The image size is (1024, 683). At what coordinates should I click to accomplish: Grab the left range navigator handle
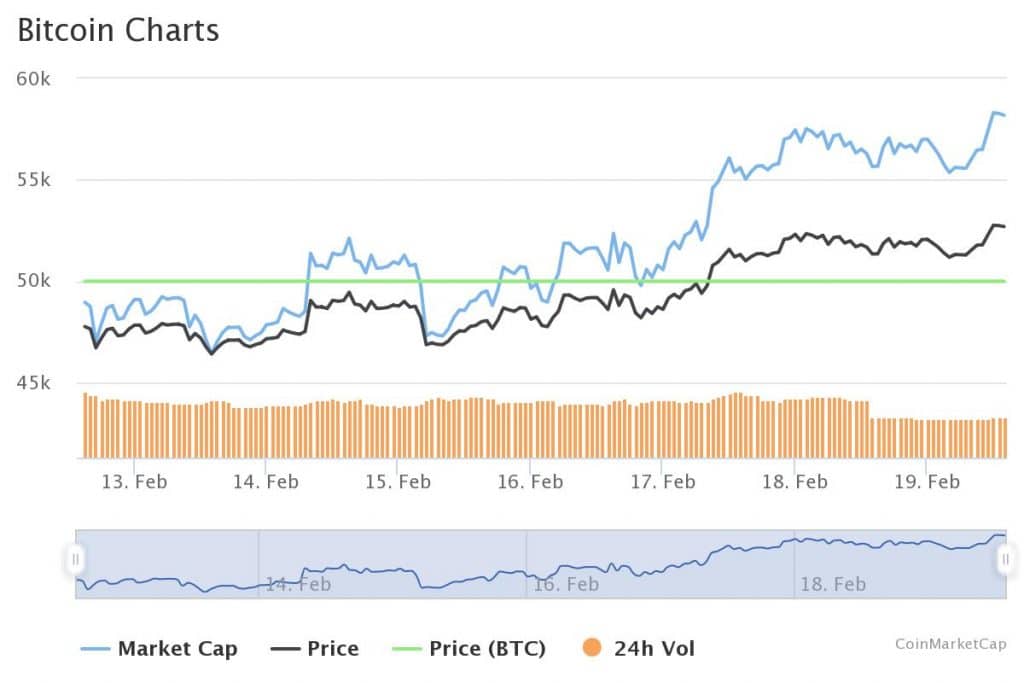tap(75, 560)
